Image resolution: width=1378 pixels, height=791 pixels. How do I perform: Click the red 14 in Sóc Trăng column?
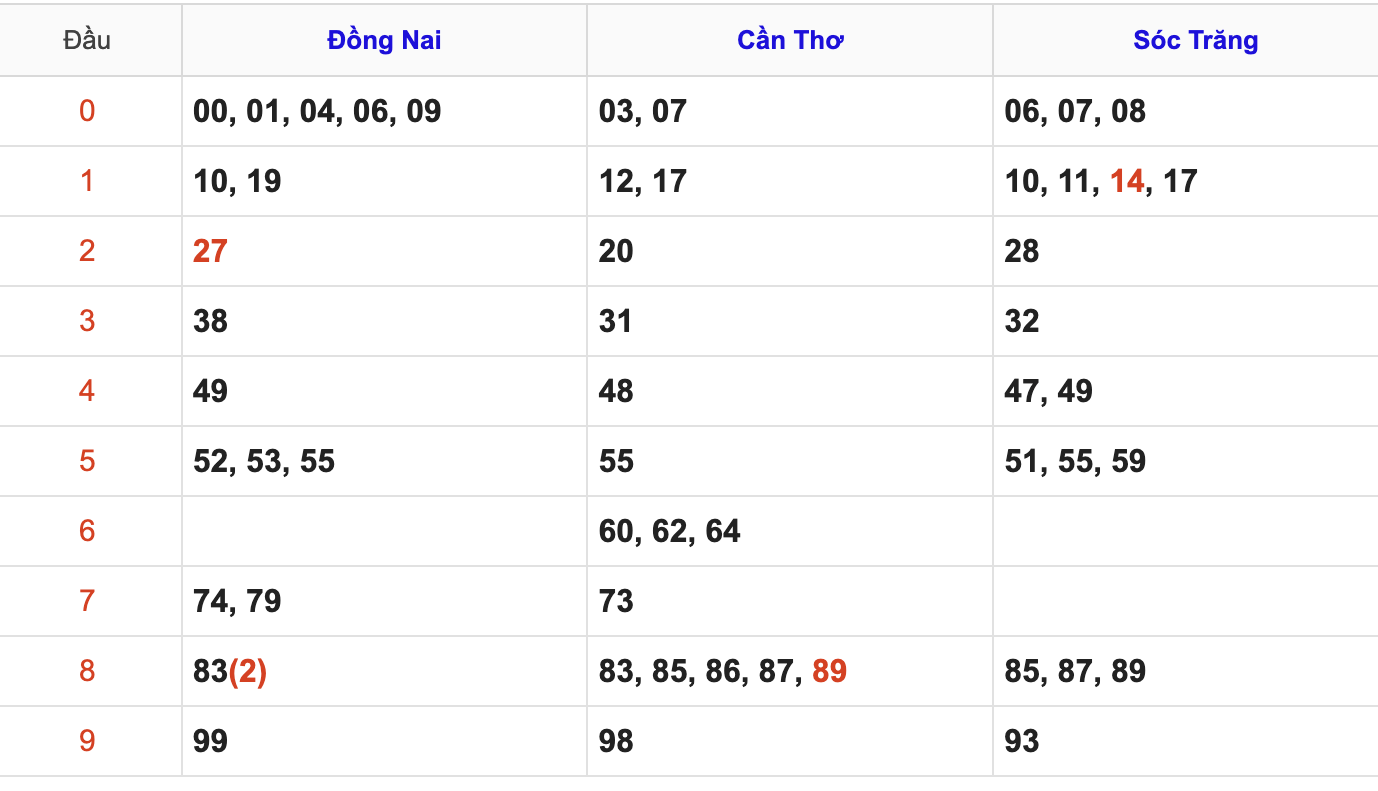(1127, 181)
